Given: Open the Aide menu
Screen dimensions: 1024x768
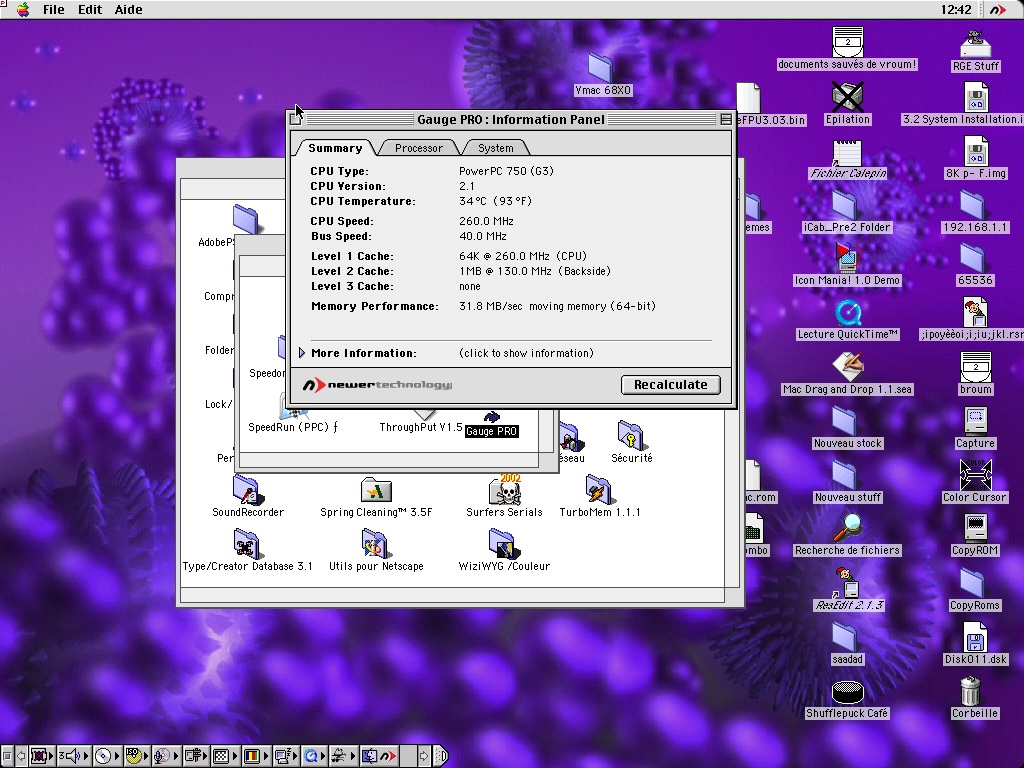Looking at the screenshot, I should pos(128,9).
